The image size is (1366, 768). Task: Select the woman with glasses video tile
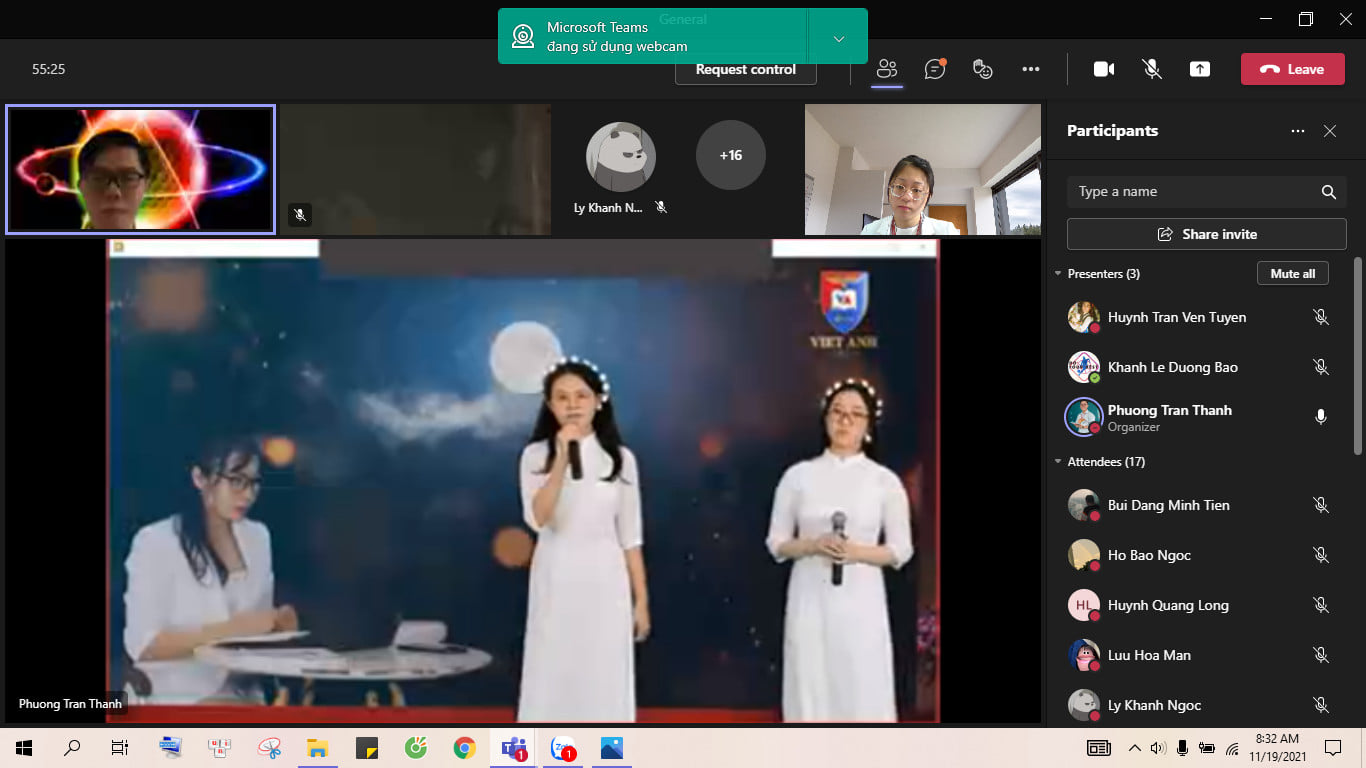coord(923,169)
